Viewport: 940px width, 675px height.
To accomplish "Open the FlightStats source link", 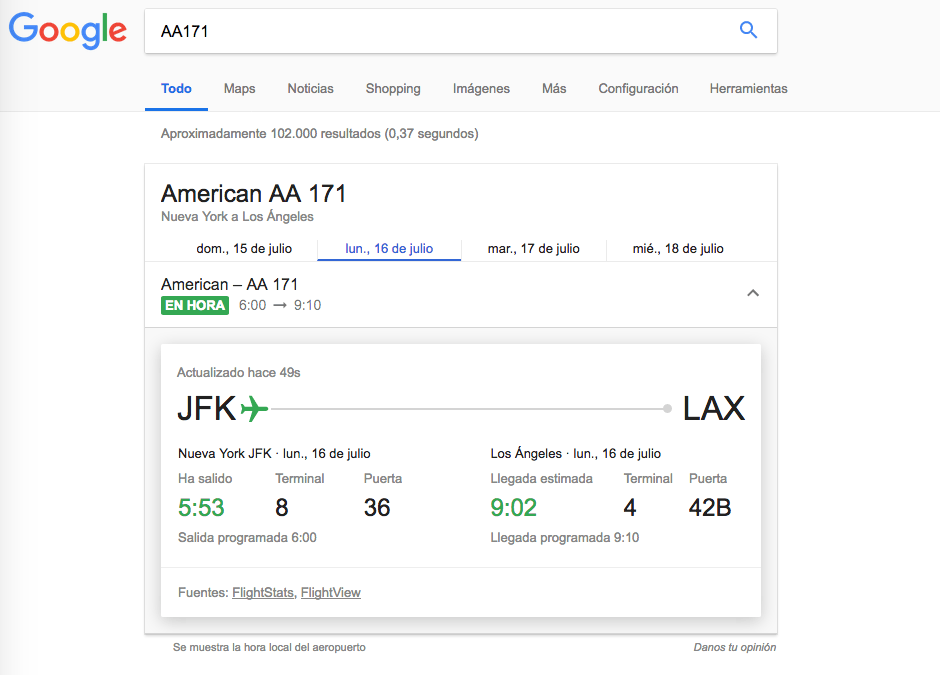I will pos(263,593).
